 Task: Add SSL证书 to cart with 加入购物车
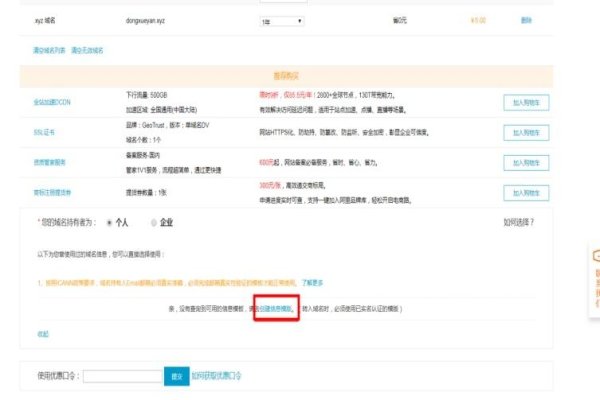point(526,133)
